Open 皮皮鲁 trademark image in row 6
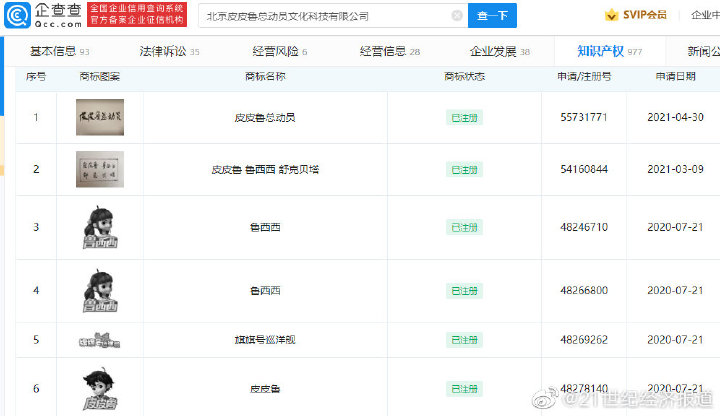This screenshot has height=416, width=720. pos(100,388)
